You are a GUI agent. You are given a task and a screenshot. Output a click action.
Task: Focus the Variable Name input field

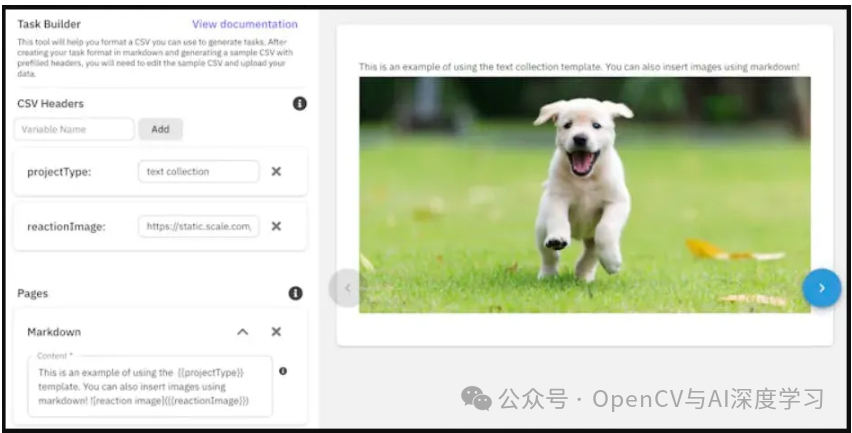[x=74, y=129]
